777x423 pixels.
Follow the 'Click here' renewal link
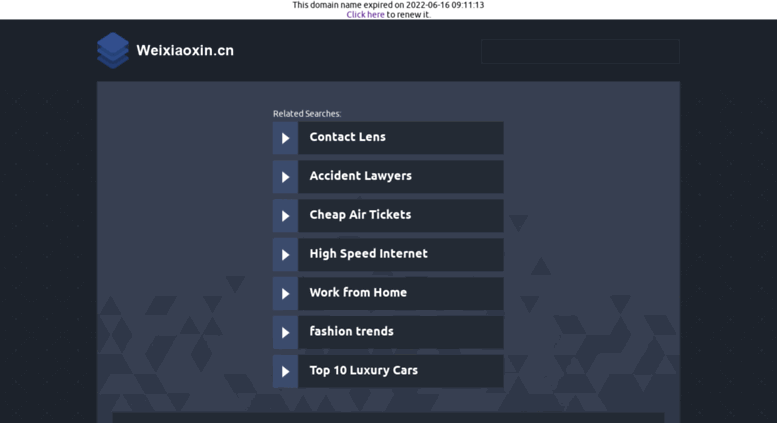click(365, 14)
